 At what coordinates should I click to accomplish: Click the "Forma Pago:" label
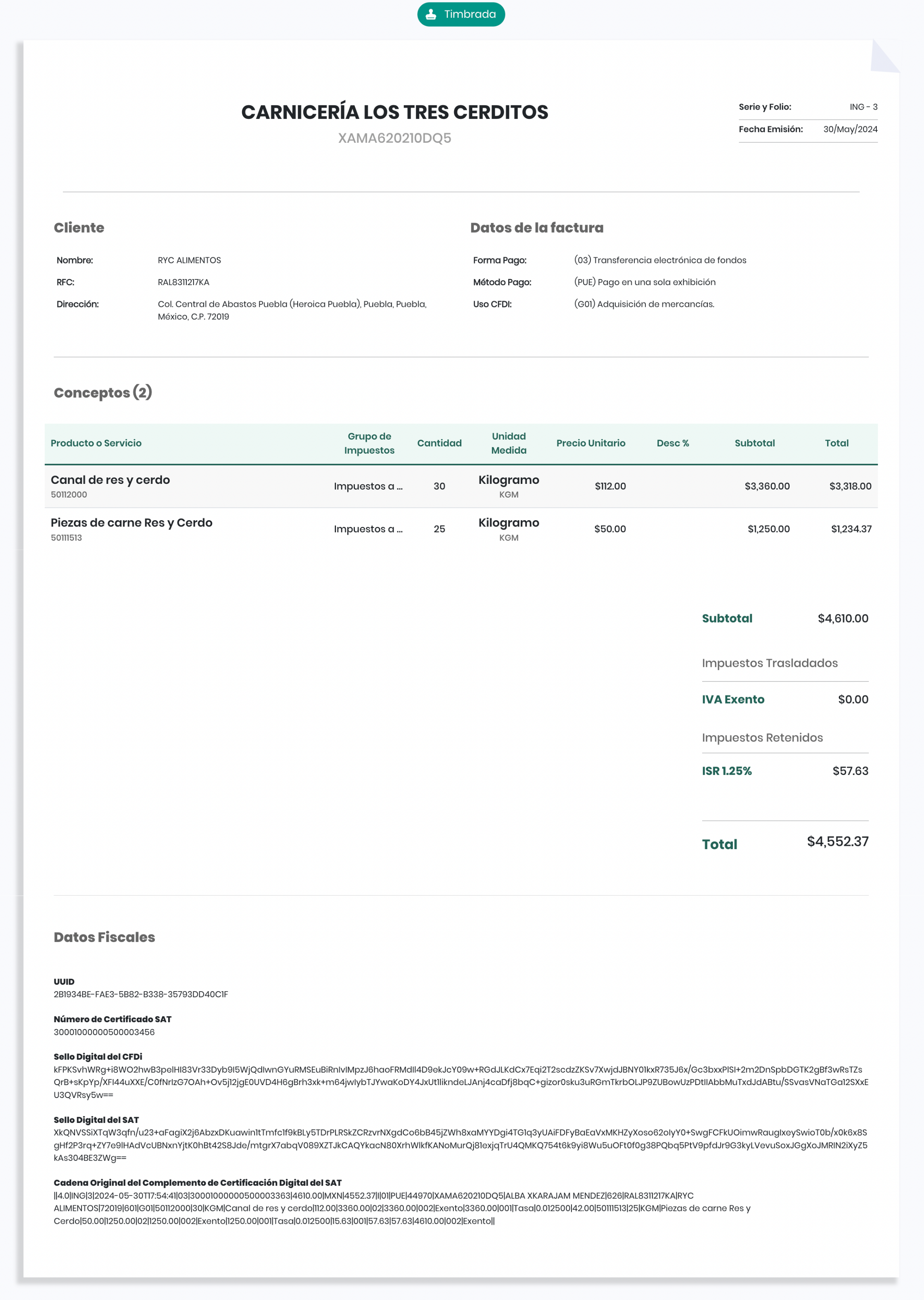coord(500,260)
